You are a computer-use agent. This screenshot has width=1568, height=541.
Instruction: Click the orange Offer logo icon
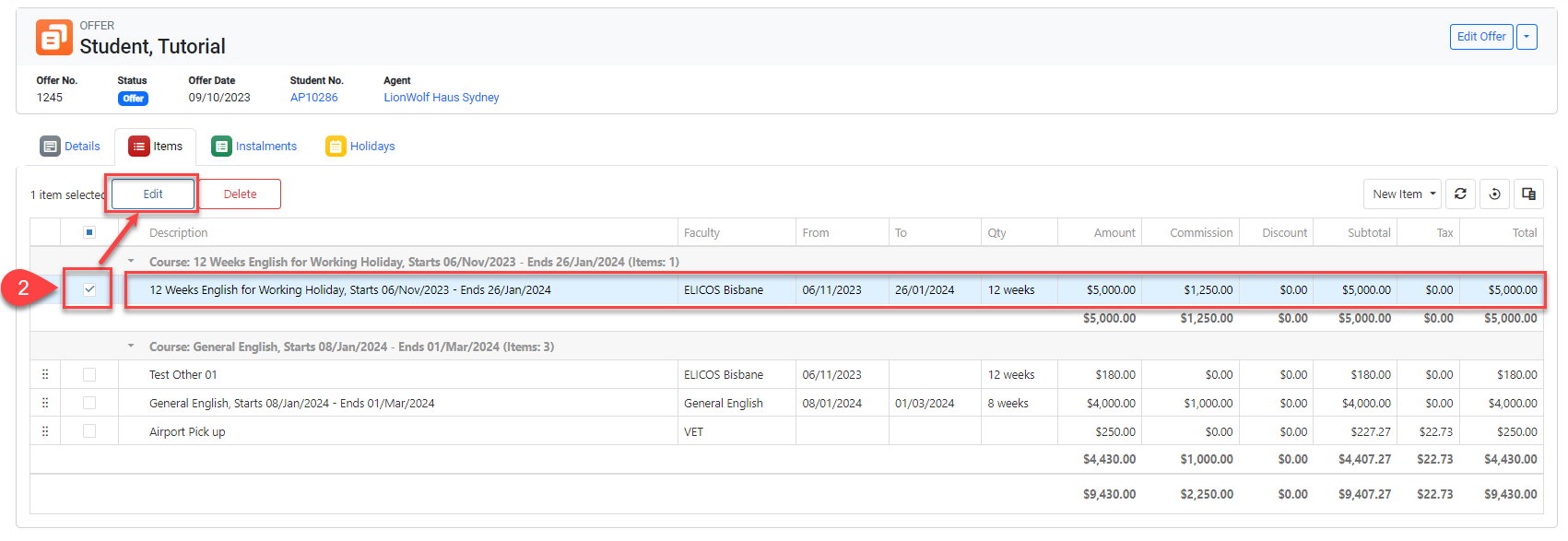53,38
